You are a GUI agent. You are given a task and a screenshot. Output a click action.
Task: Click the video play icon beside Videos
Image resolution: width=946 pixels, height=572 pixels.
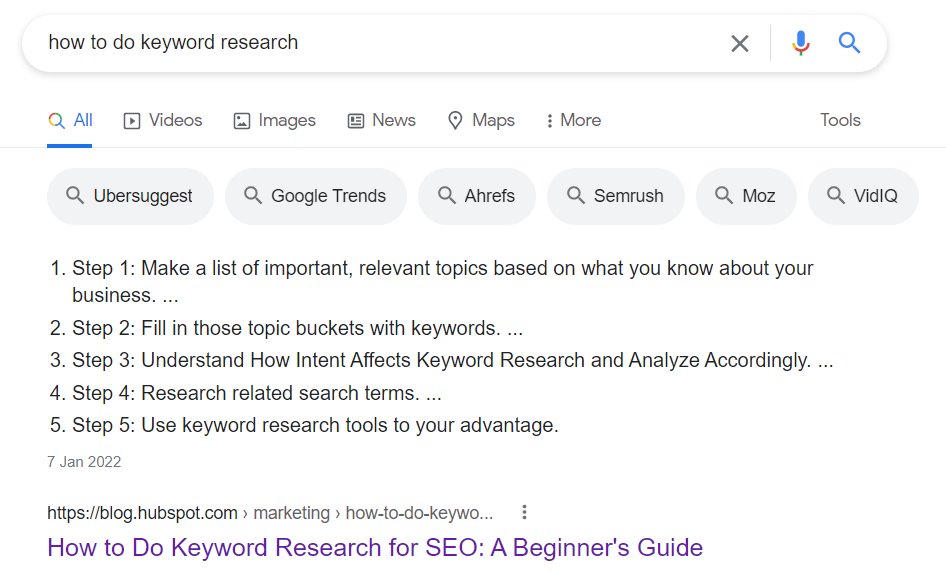[x=132, y=121]
